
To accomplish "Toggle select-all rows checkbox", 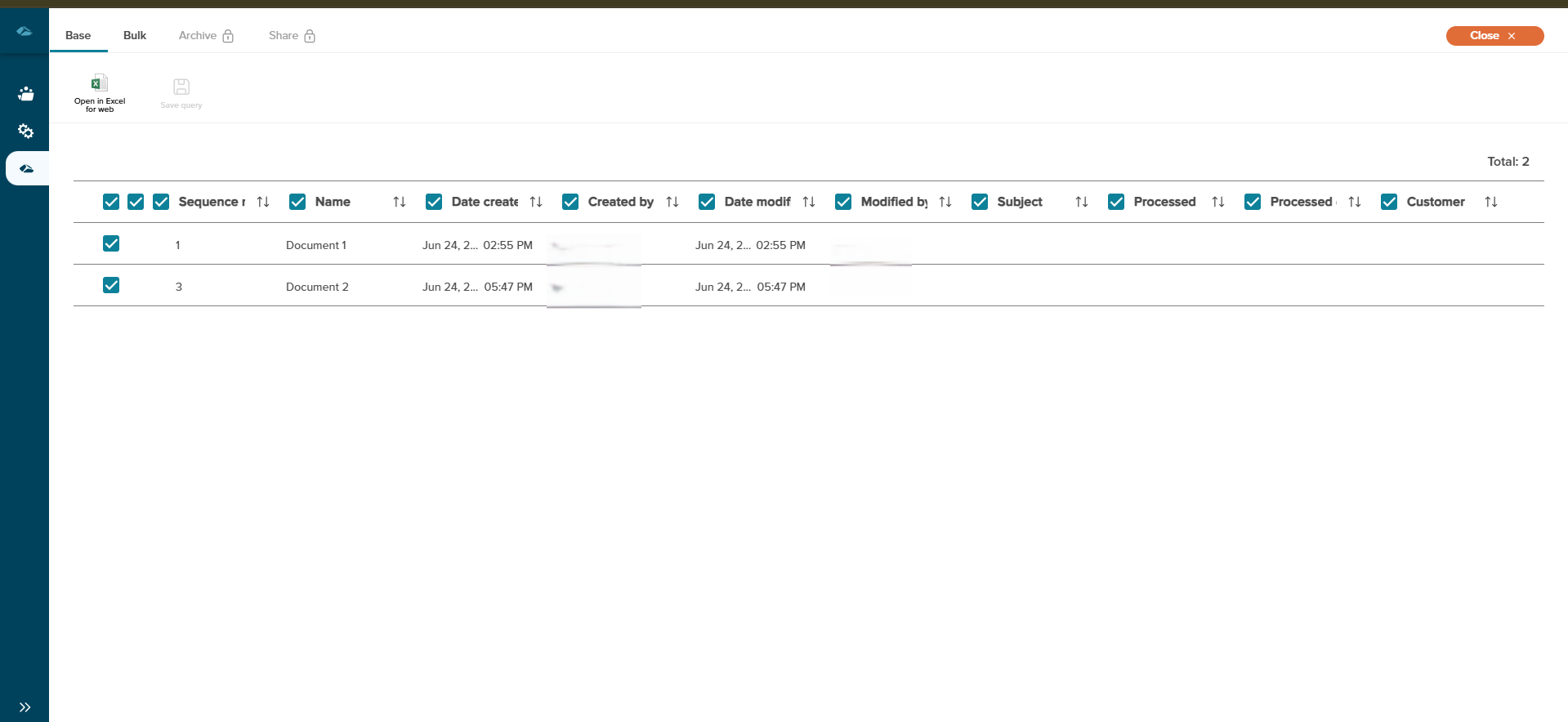I will (111, 202).
